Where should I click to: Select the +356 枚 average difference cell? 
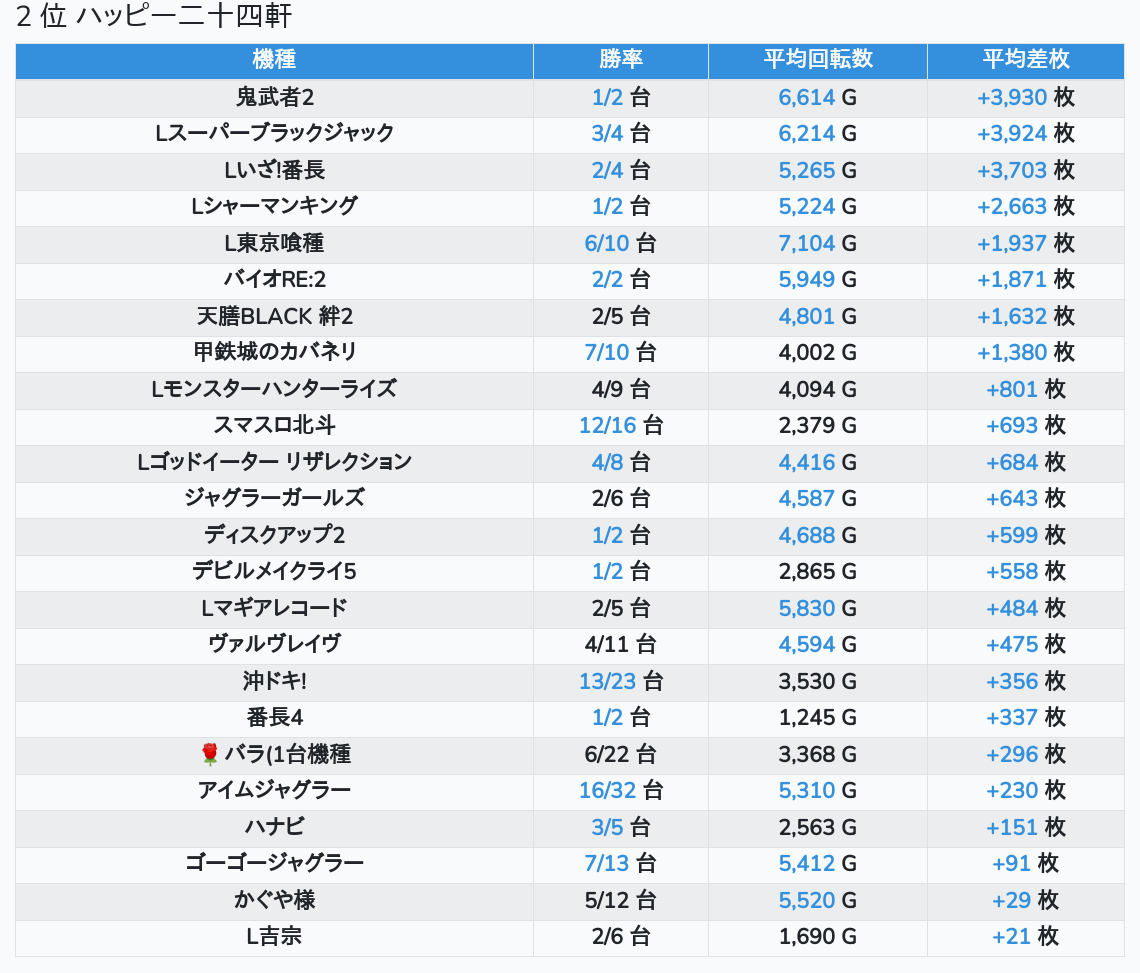[1025, 681]
